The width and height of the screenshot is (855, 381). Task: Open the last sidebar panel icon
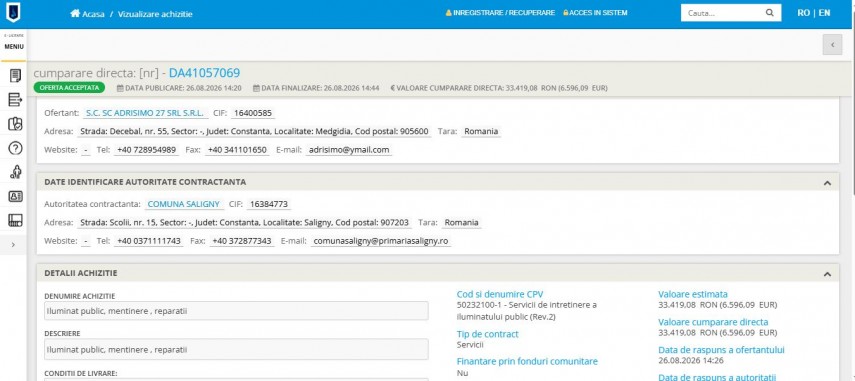[15, 220]
